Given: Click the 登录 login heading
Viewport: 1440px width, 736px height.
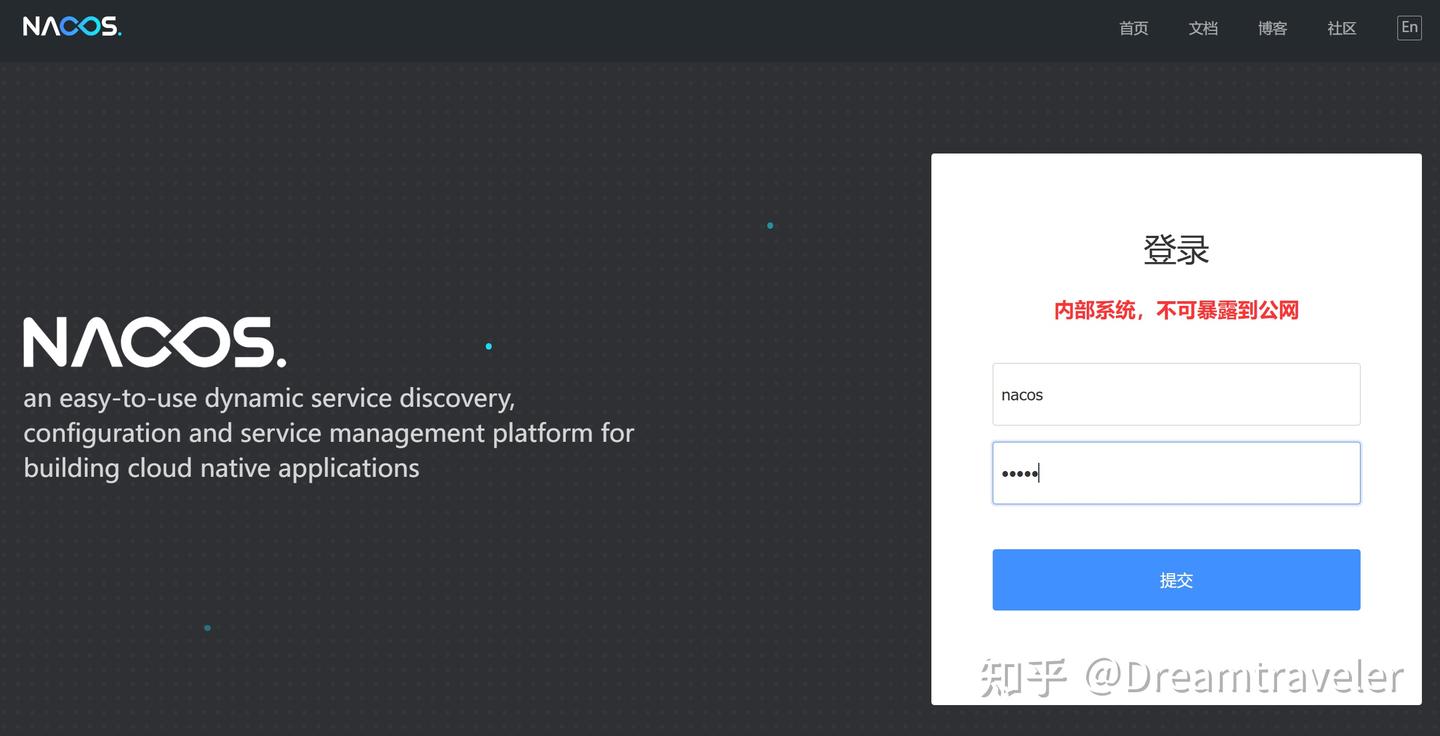Looking at the screenshot, I should click(x=1176, y=249).
